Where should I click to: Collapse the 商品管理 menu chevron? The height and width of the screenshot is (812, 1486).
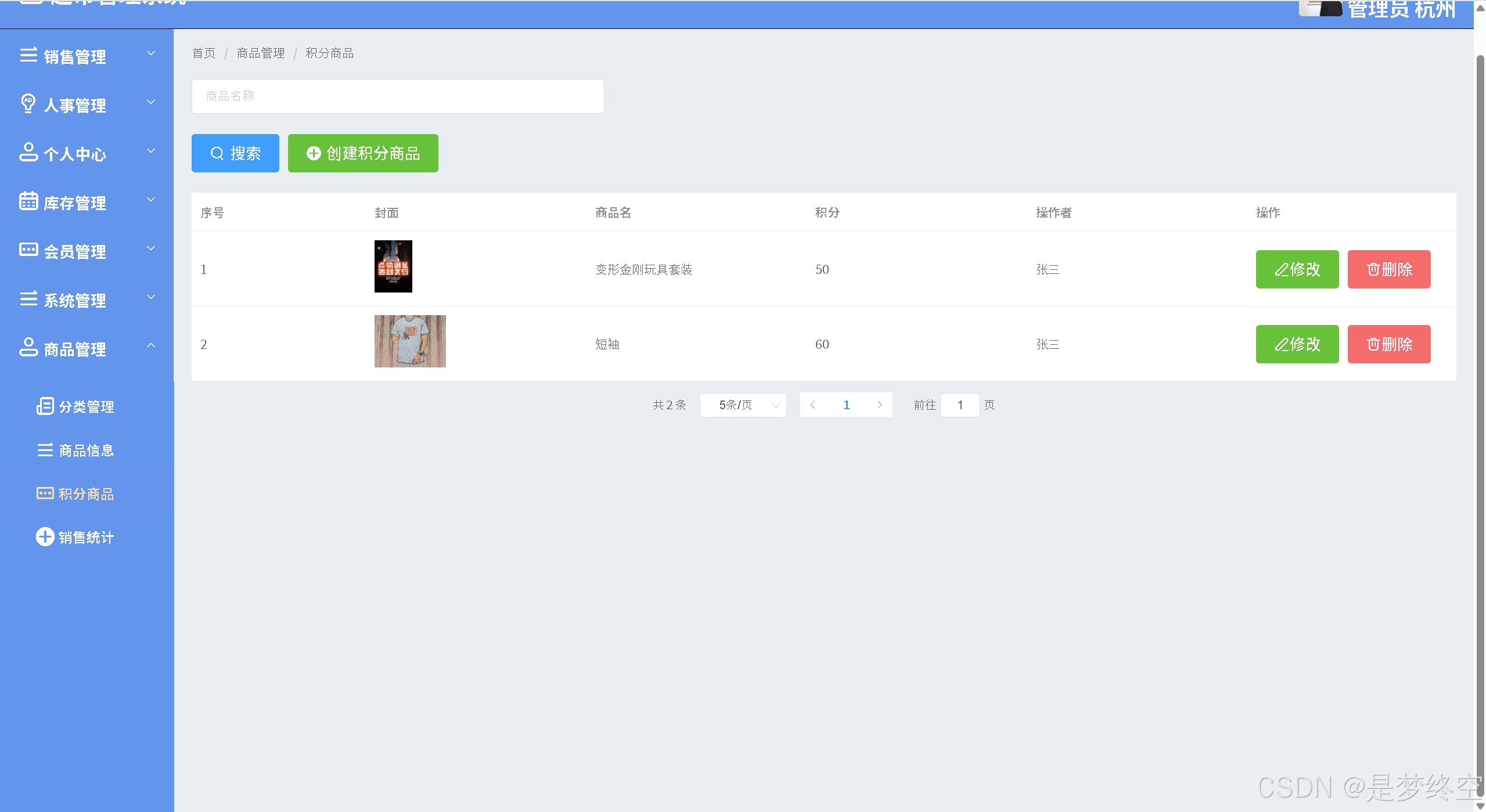(x=151, y=346)
